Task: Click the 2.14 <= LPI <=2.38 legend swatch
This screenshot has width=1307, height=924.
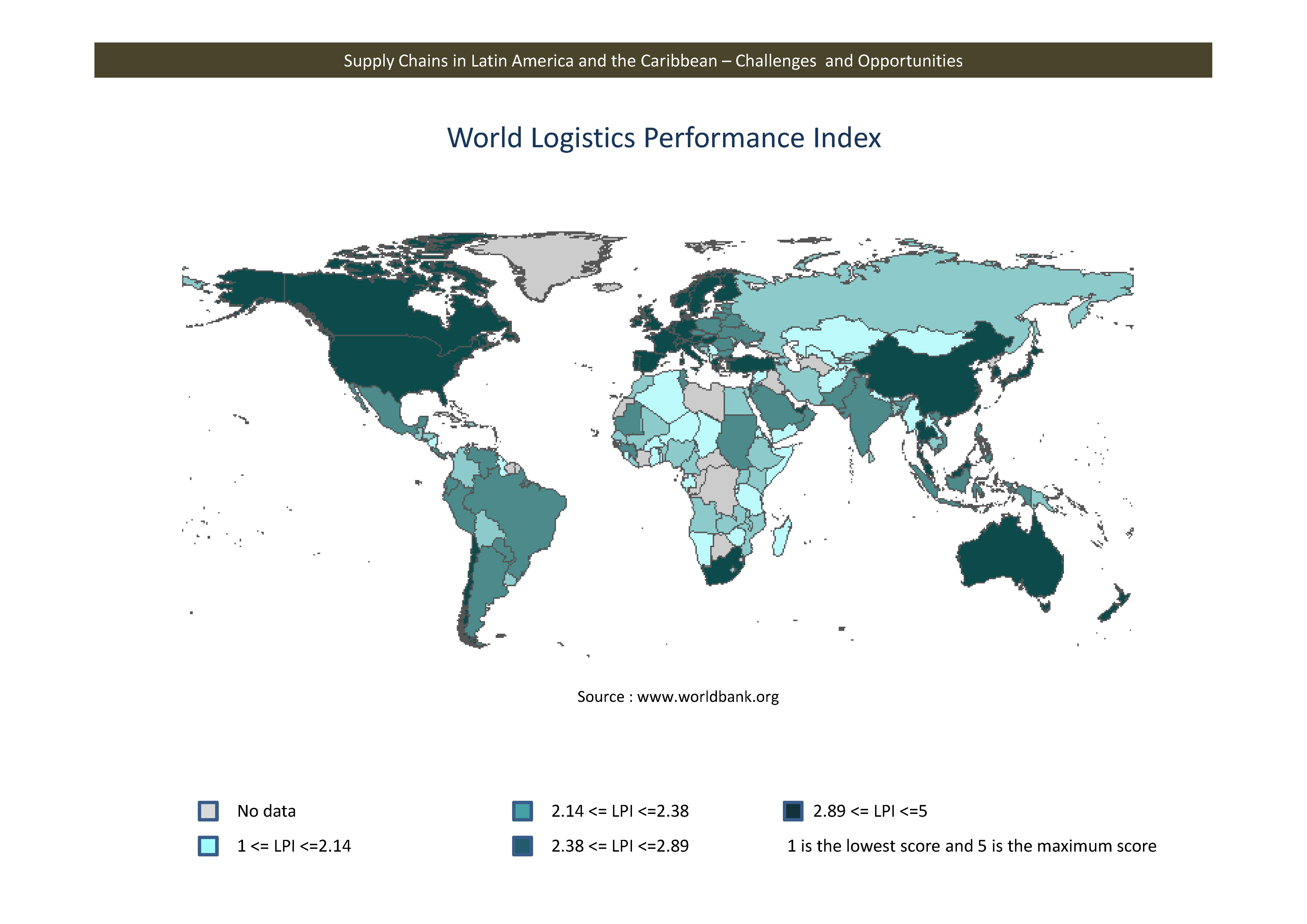Action: click(x=522, y=811)
